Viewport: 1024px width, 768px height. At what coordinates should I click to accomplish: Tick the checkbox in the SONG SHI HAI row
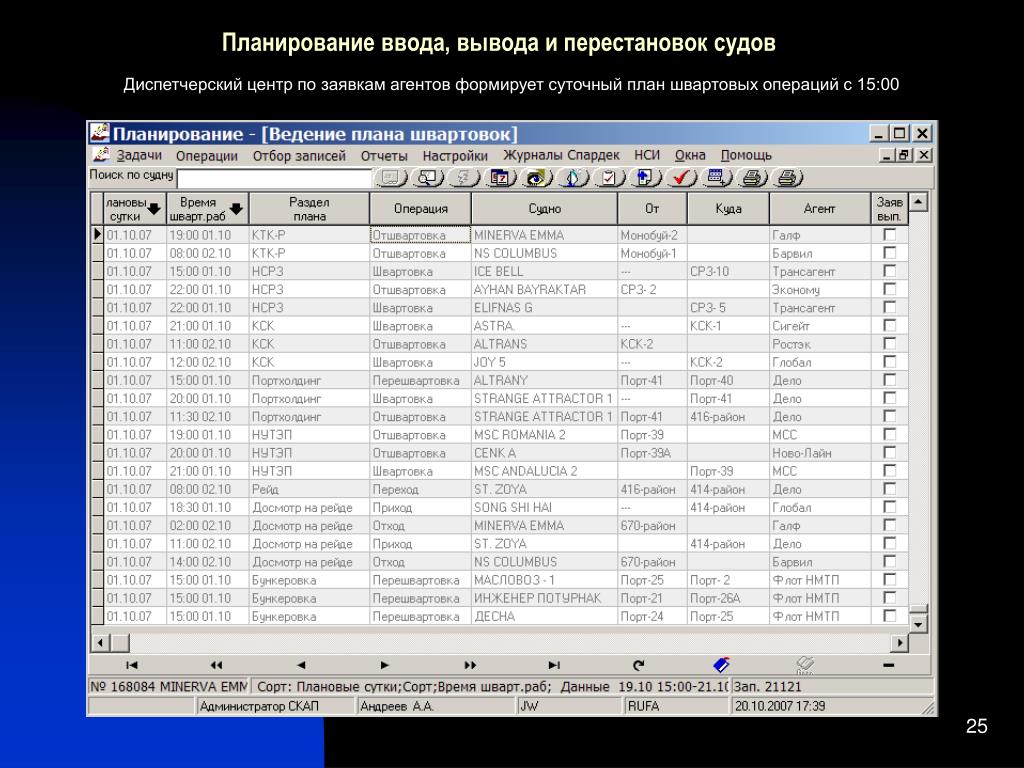889,507
